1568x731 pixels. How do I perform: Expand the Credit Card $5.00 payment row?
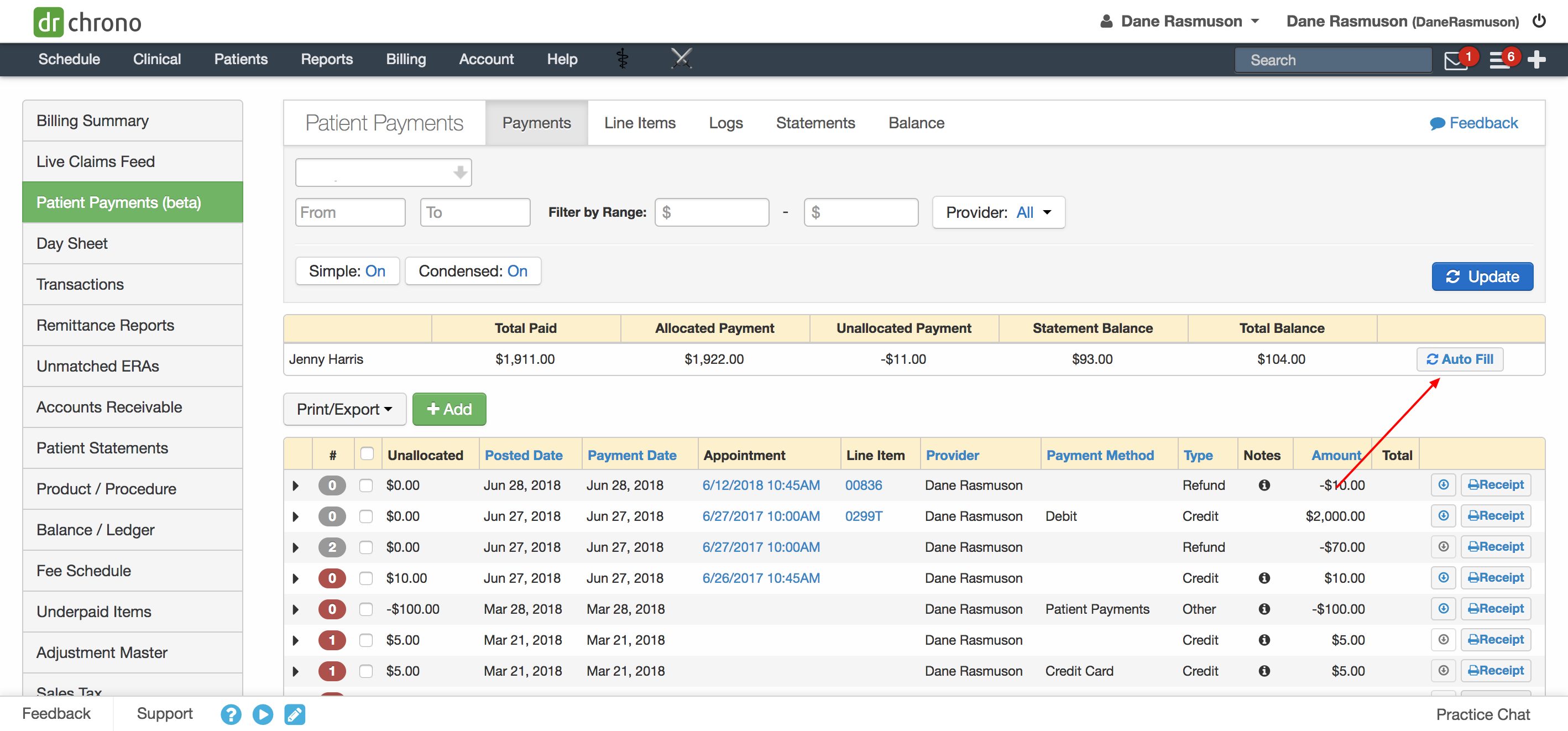(x=296, y=671)
